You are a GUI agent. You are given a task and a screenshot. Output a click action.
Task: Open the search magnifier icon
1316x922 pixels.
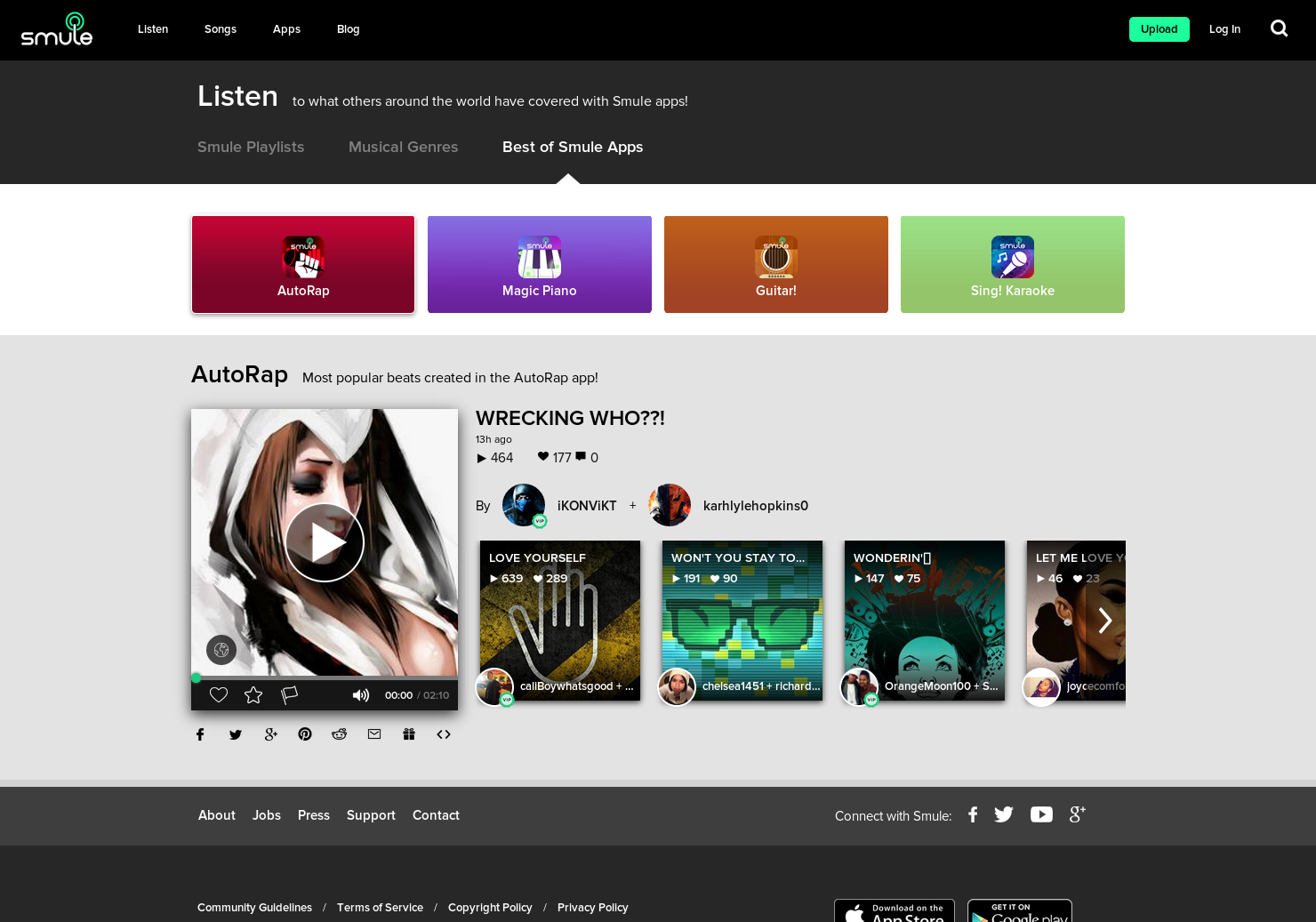tap(1279, 28)
